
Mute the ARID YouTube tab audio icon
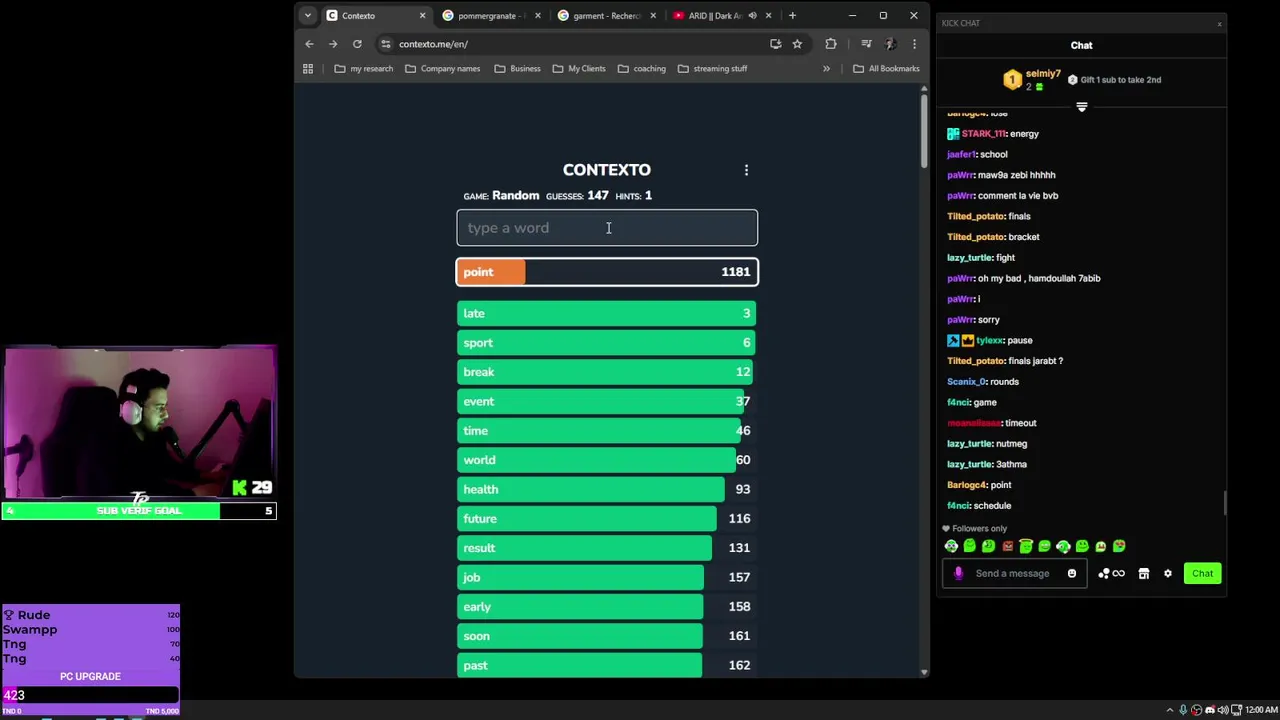click(x=752, y=15)
